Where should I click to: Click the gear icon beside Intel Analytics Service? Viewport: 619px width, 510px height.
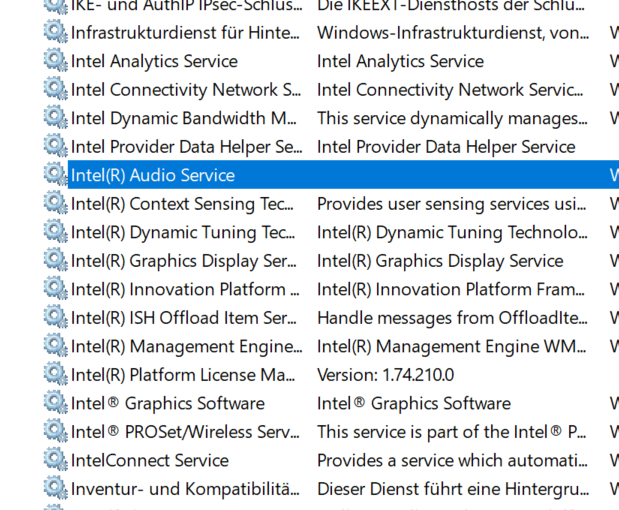tap(55, 61)
